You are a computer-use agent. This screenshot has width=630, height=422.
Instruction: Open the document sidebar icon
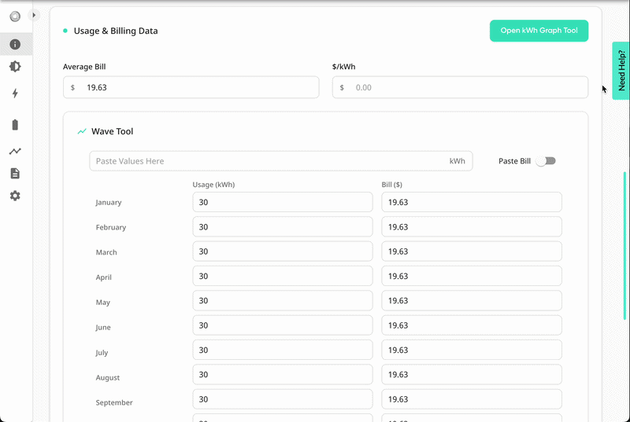15,173
